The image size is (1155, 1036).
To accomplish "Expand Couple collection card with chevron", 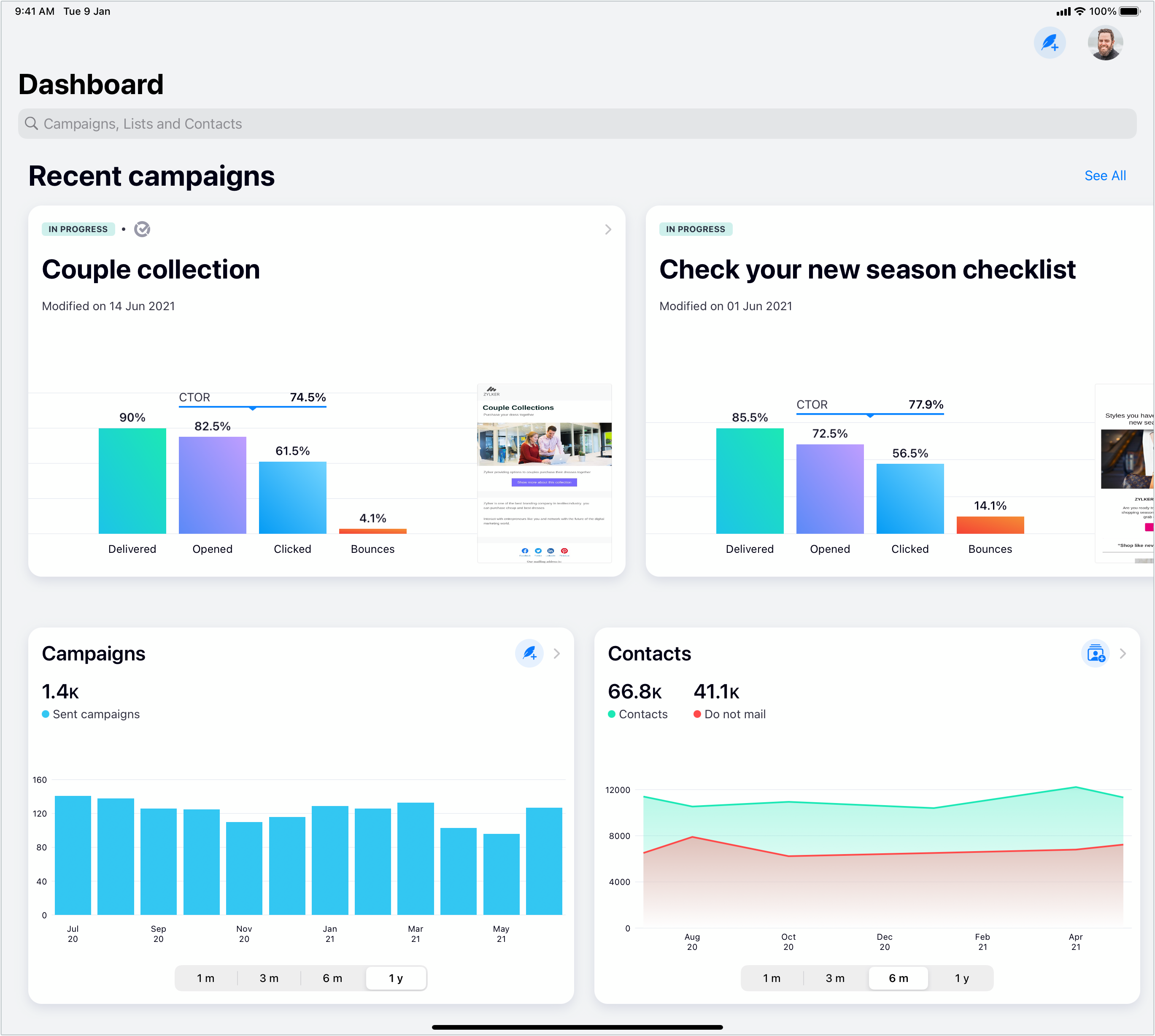I will coord(607,229).
